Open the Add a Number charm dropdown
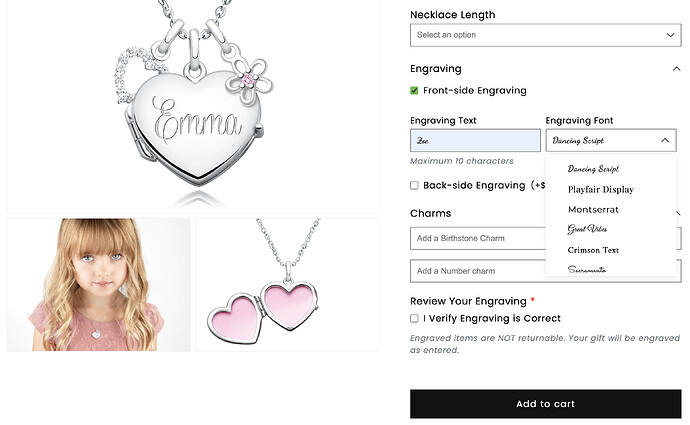690x425 pixels. 478,271
